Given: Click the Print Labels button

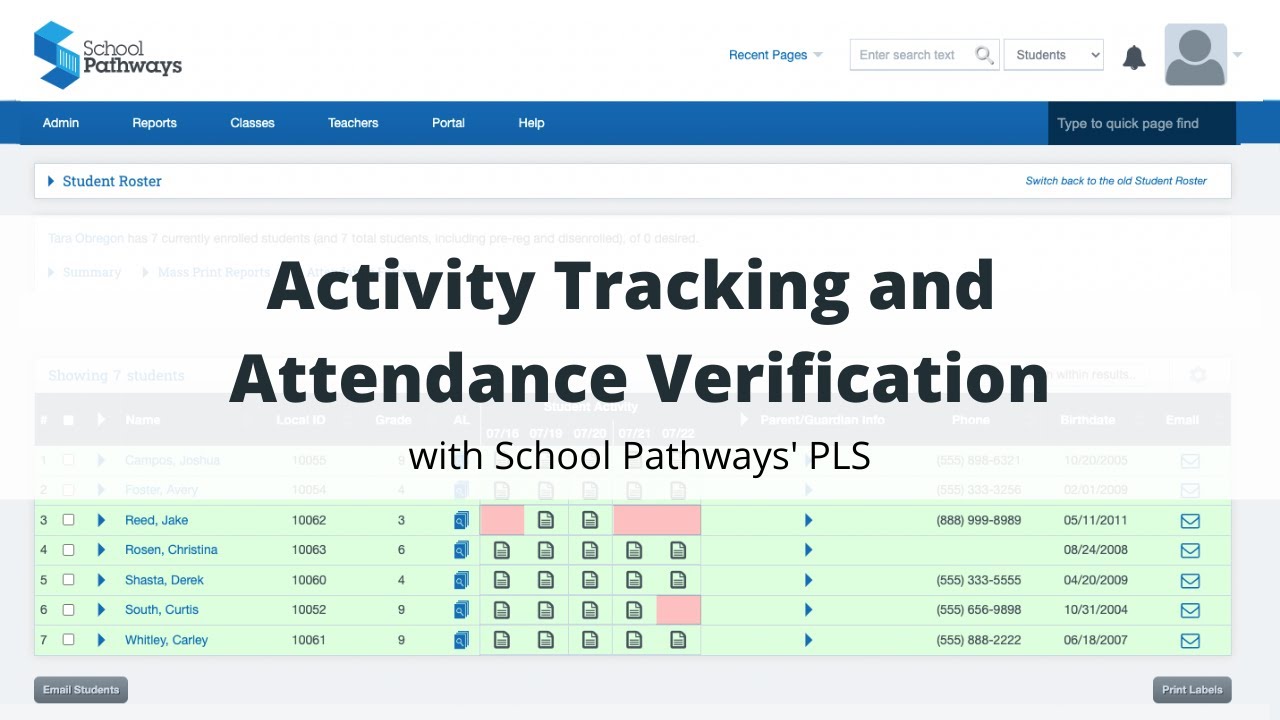Looking at the screenshot, I should 1192,690.
